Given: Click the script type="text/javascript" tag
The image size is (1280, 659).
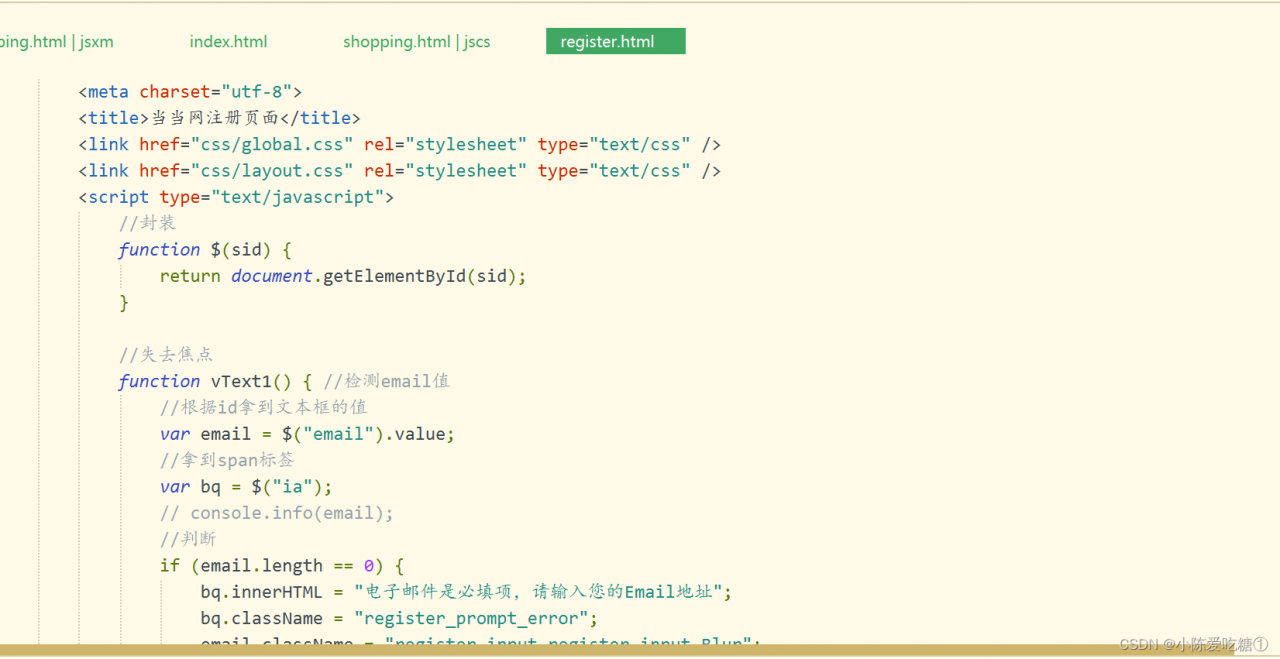Looking at the screenshot, I should (235, 196).
